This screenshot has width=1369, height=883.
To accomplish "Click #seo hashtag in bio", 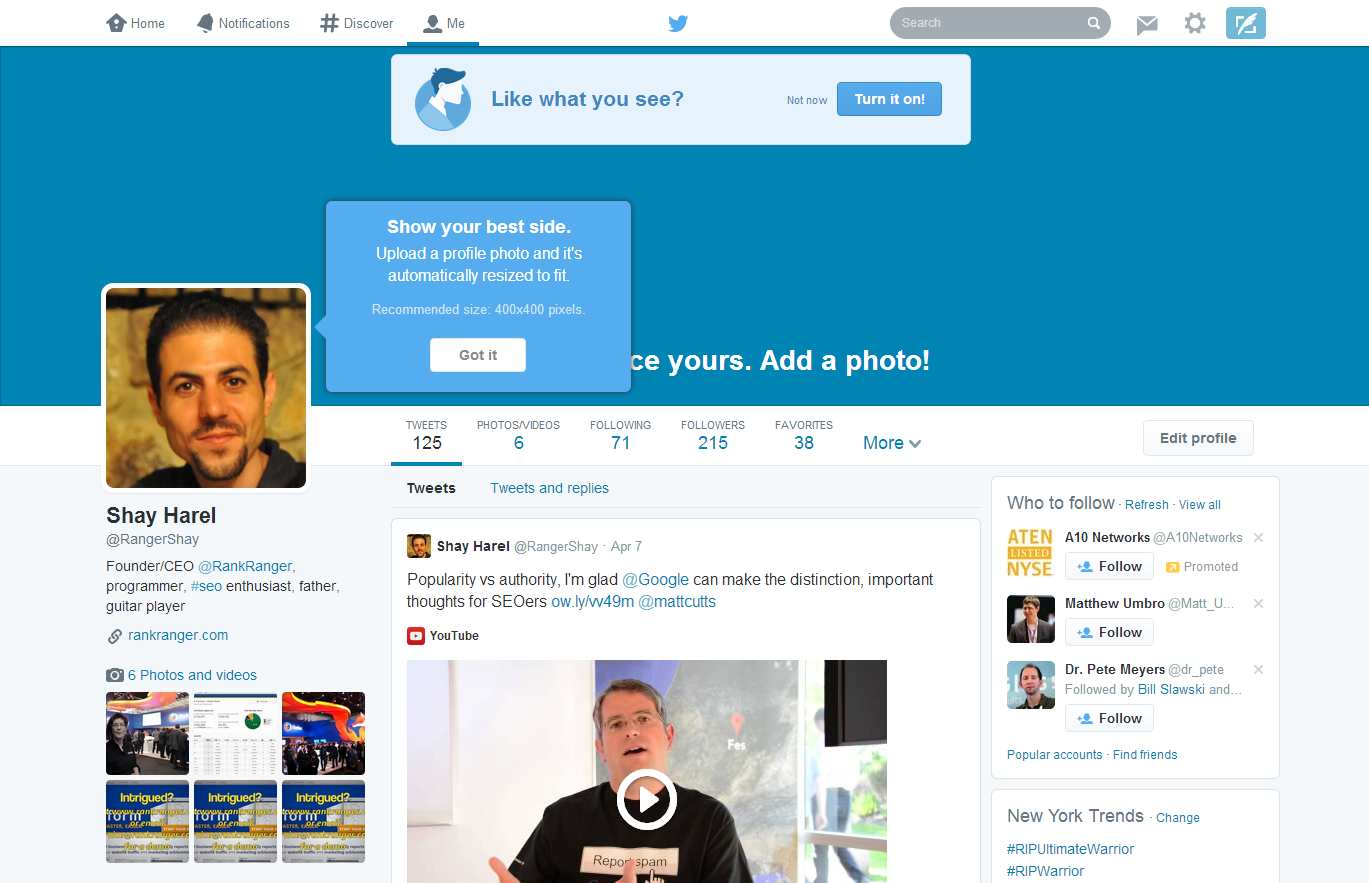I will point(206,586).
